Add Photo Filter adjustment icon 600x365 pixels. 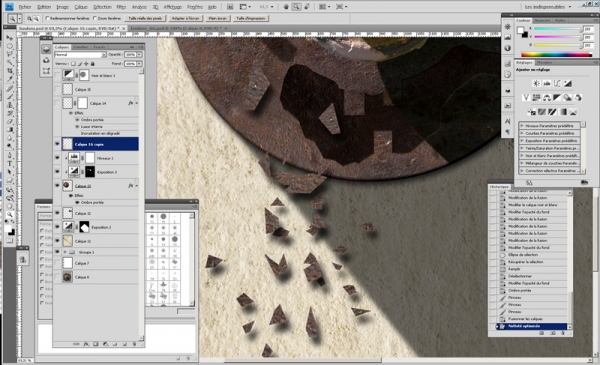pyautogui.click(x=567, y=98)
